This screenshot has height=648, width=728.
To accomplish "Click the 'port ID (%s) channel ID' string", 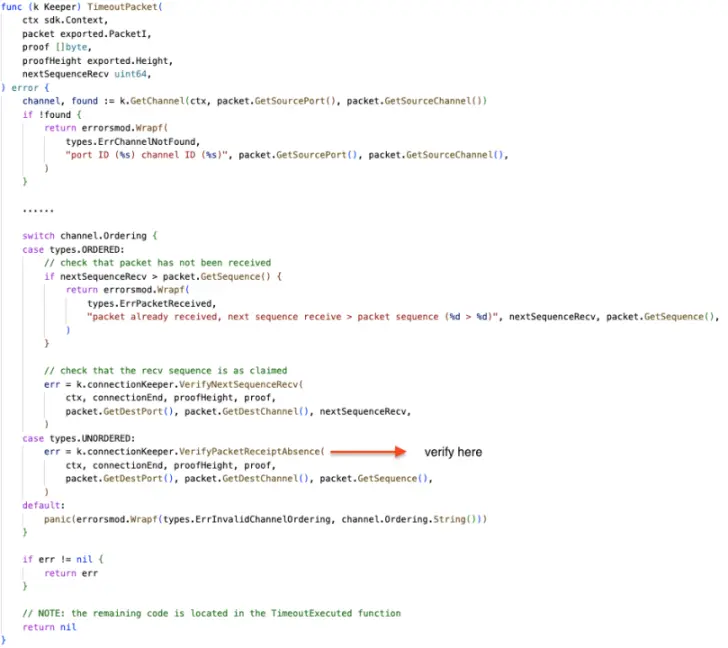I will point(146,155).
